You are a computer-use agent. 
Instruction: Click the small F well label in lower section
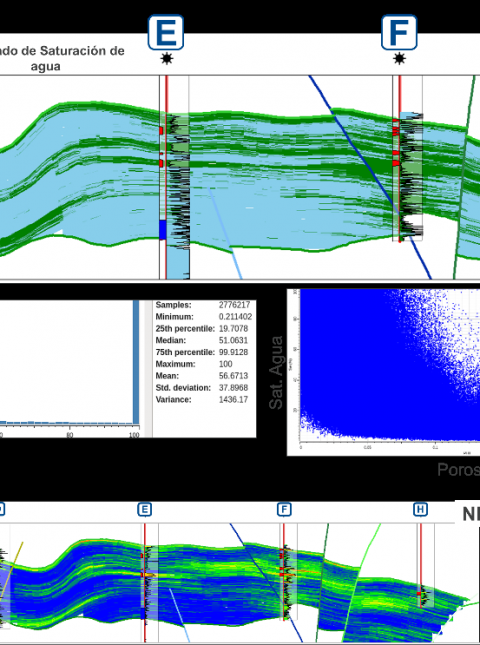(x=284, y=510)
